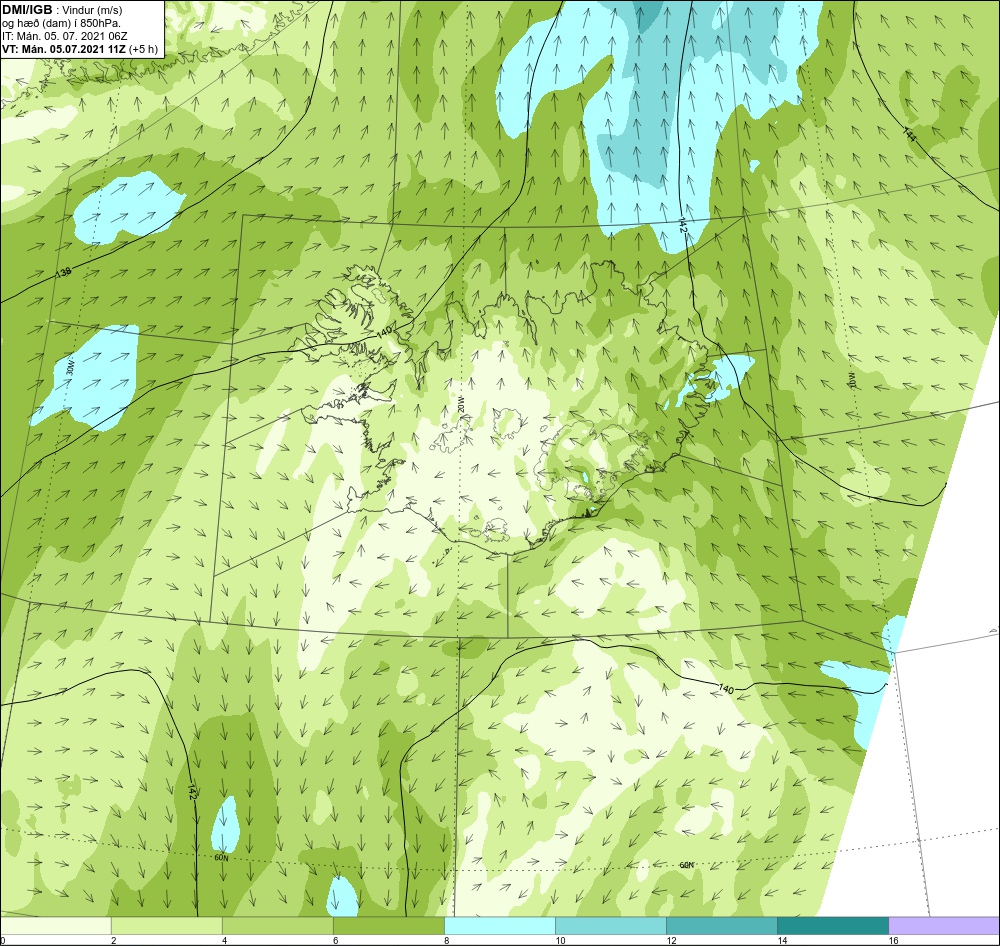Click the '142' contour label north of Iceland
Viewport: 1000px width, 946px height.
point(683,225)
